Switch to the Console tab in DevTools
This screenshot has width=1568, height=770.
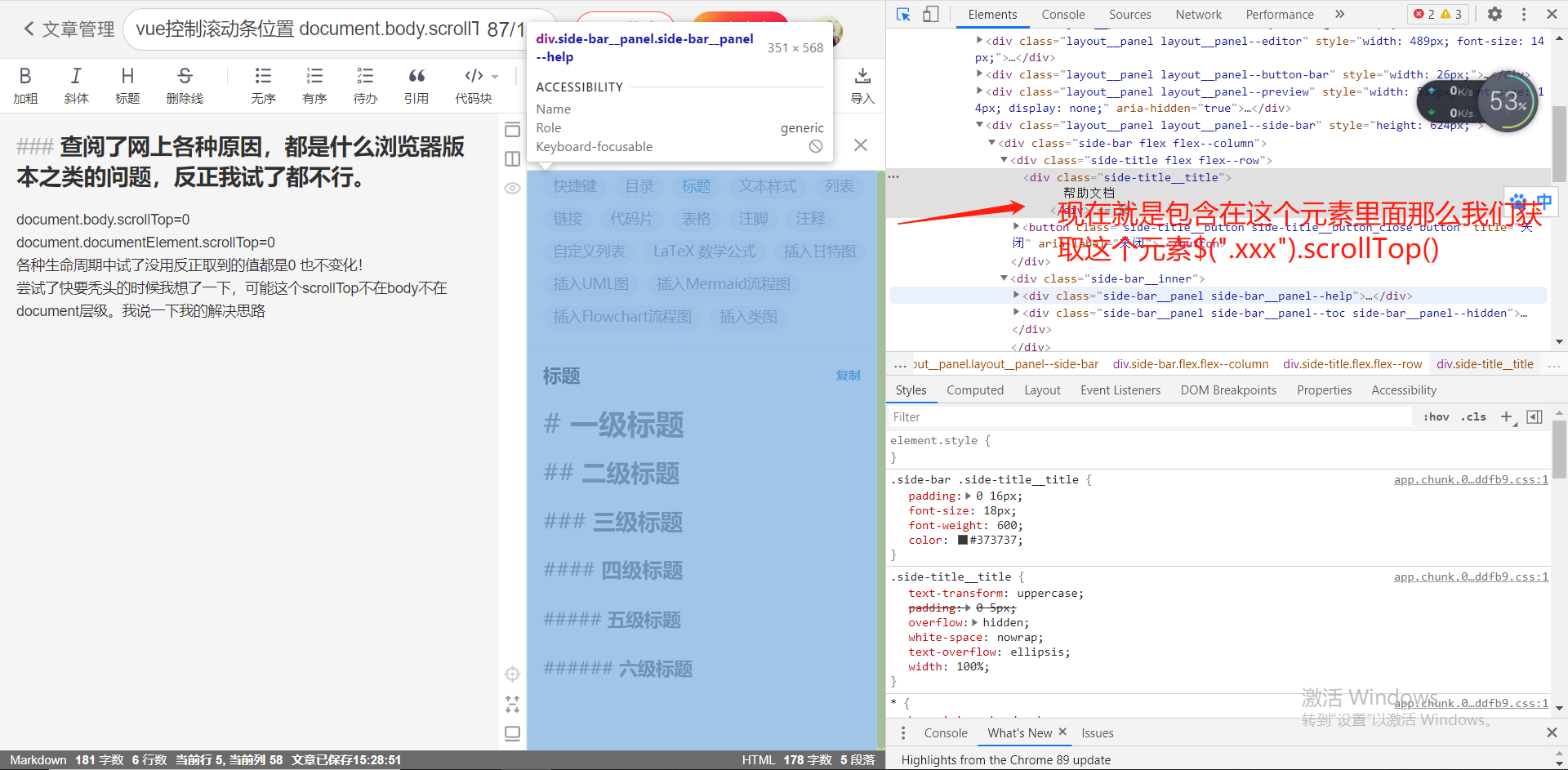pyautogui.click(x=1062, y=14)
